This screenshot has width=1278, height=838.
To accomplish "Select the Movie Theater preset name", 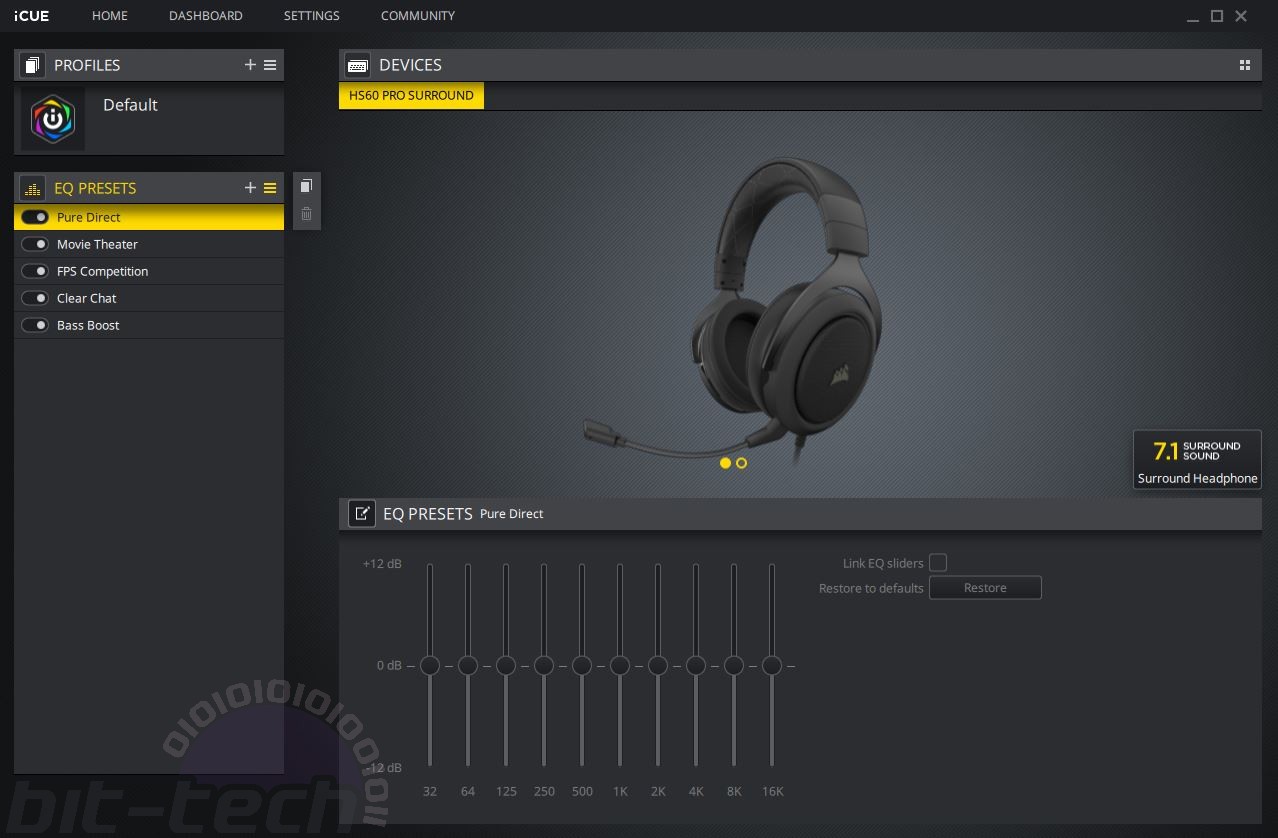I will tap(97, 244).
